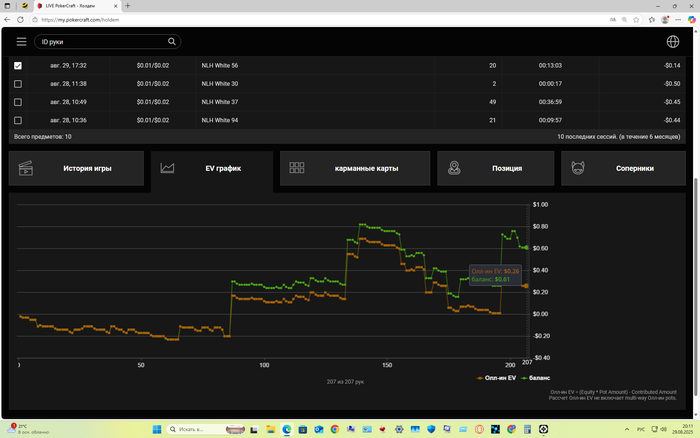Open browser zoom magnifier in address bar
Screen dimensions: 700x438
[x=625, y=20]
